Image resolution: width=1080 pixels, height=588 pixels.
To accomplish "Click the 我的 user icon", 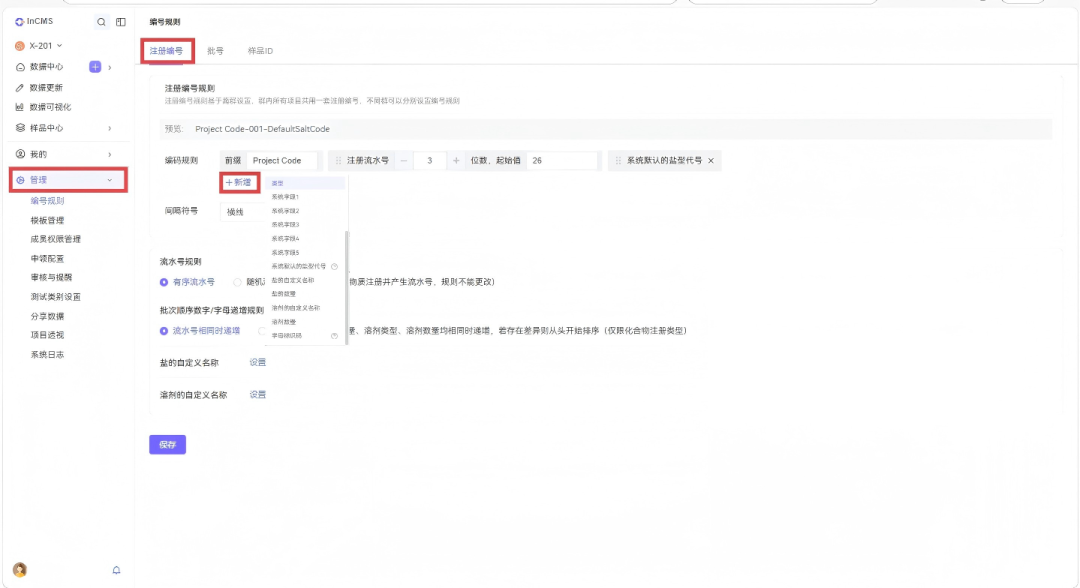I will click(x=20, y=154).
